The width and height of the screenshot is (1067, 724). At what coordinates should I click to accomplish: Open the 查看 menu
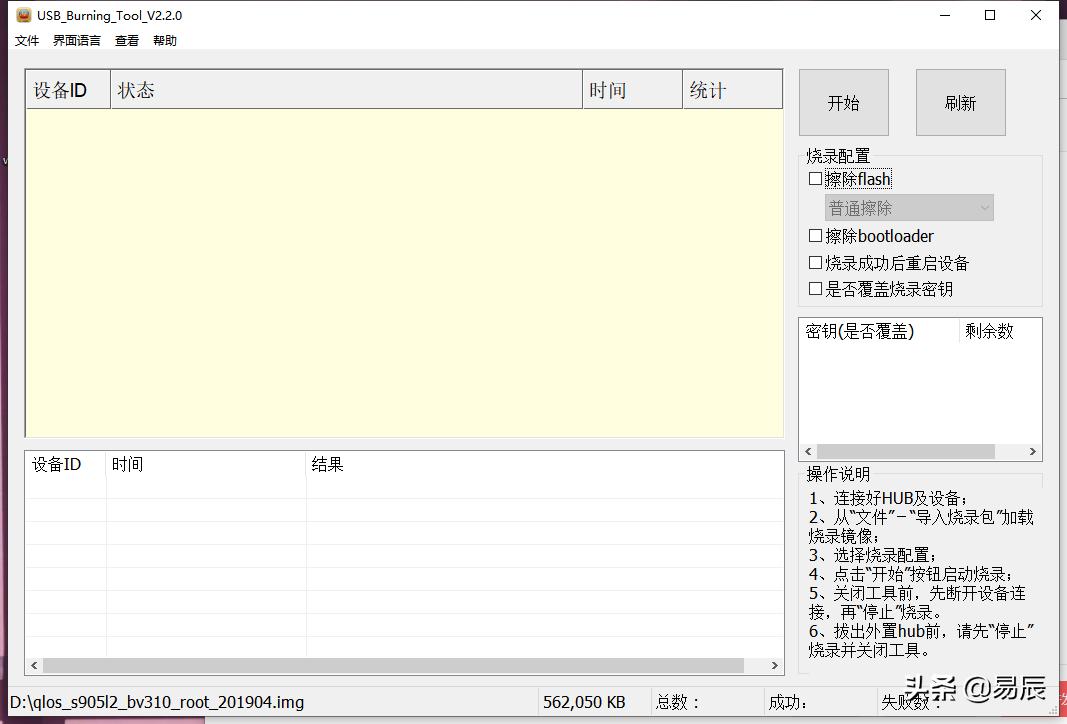coord(126,40)
